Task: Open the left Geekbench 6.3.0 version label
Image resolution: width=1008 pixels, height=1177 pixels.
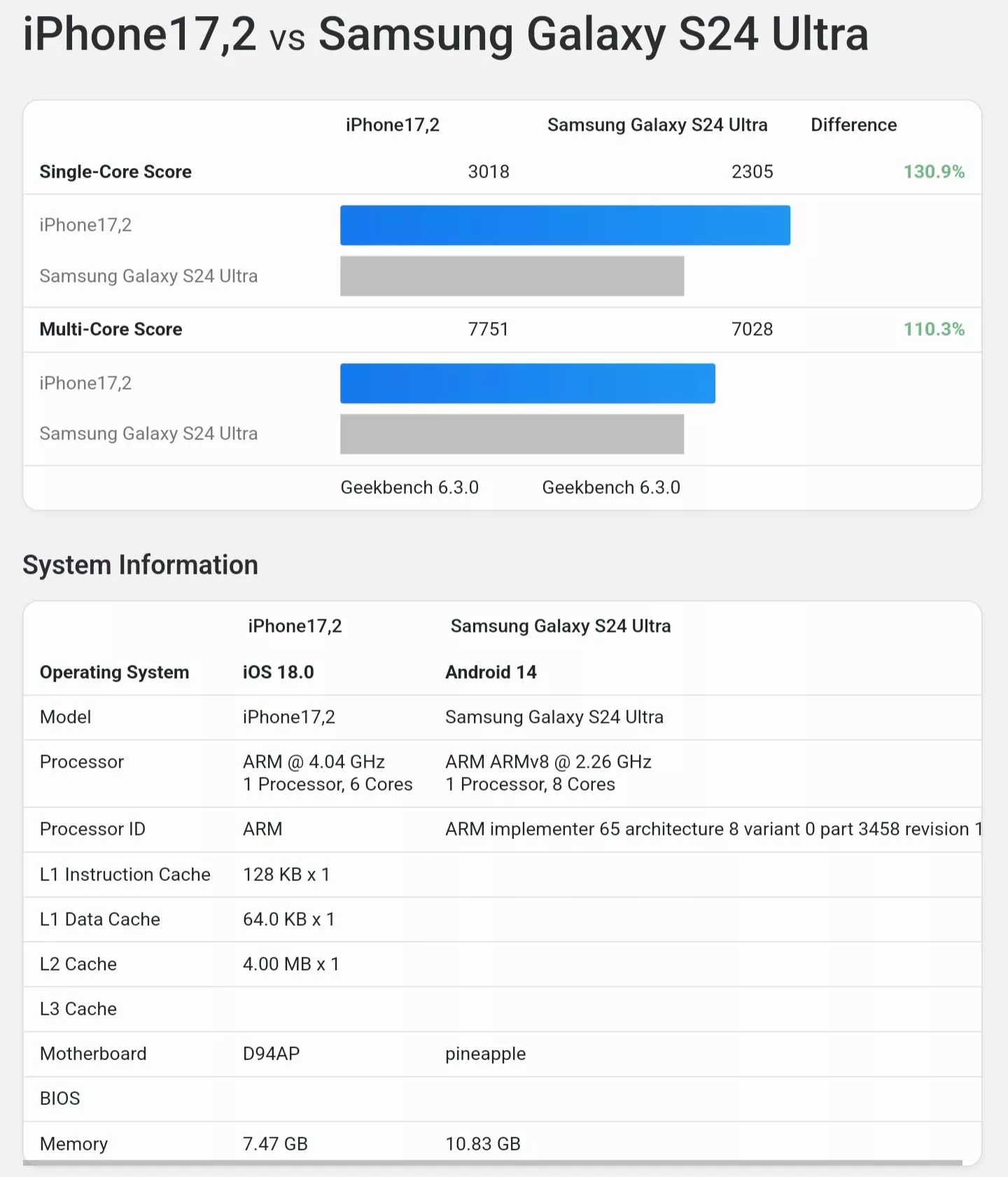Action: pyautogui.click(x=409, y=488)
